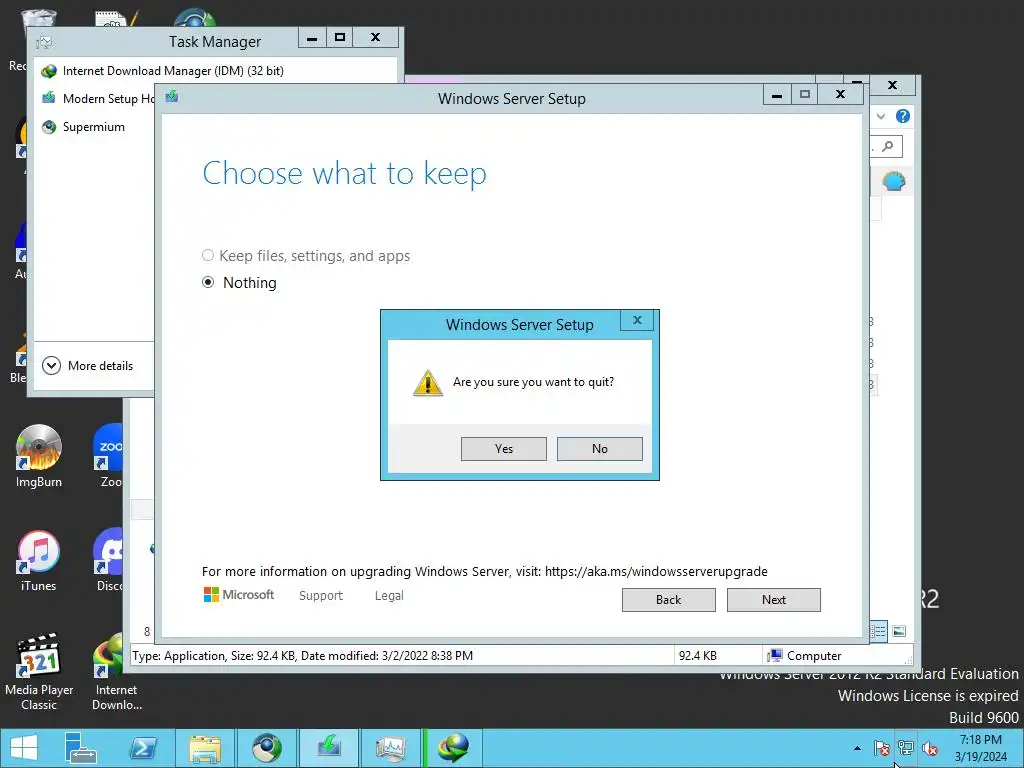Click the Next button in Setup
Viewport: 1024px width, 768px height.
(x=774, y=600)
